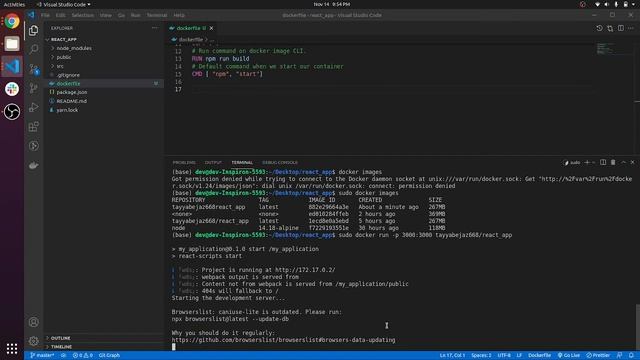Split the editor to the right
The image size is (640, 360).
point(620,28)
